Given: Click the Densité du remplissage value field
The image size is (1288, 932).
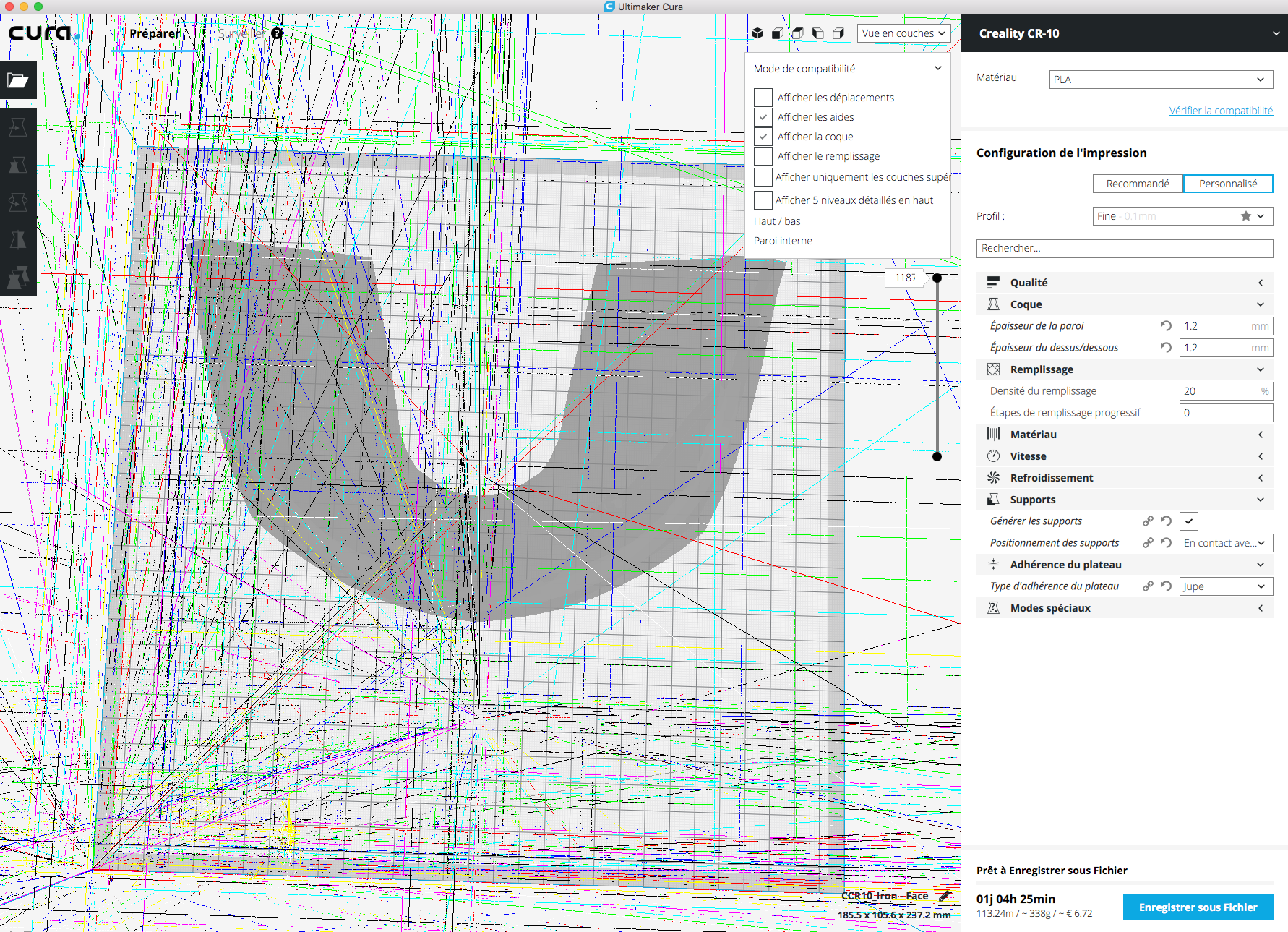Looking at the screenshot, I should point(1226,391).
